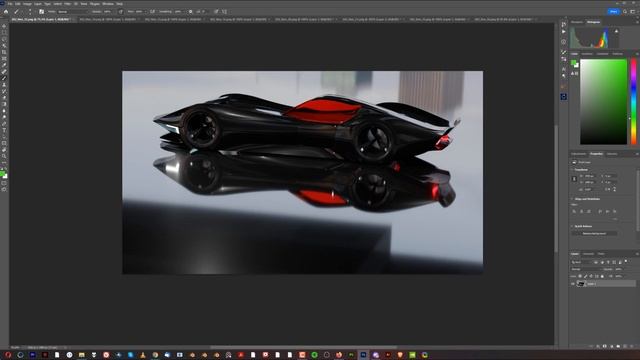Align left edges in Align and Distribute
The height and width of the screenshot is (360, 640).
[574, 211]
